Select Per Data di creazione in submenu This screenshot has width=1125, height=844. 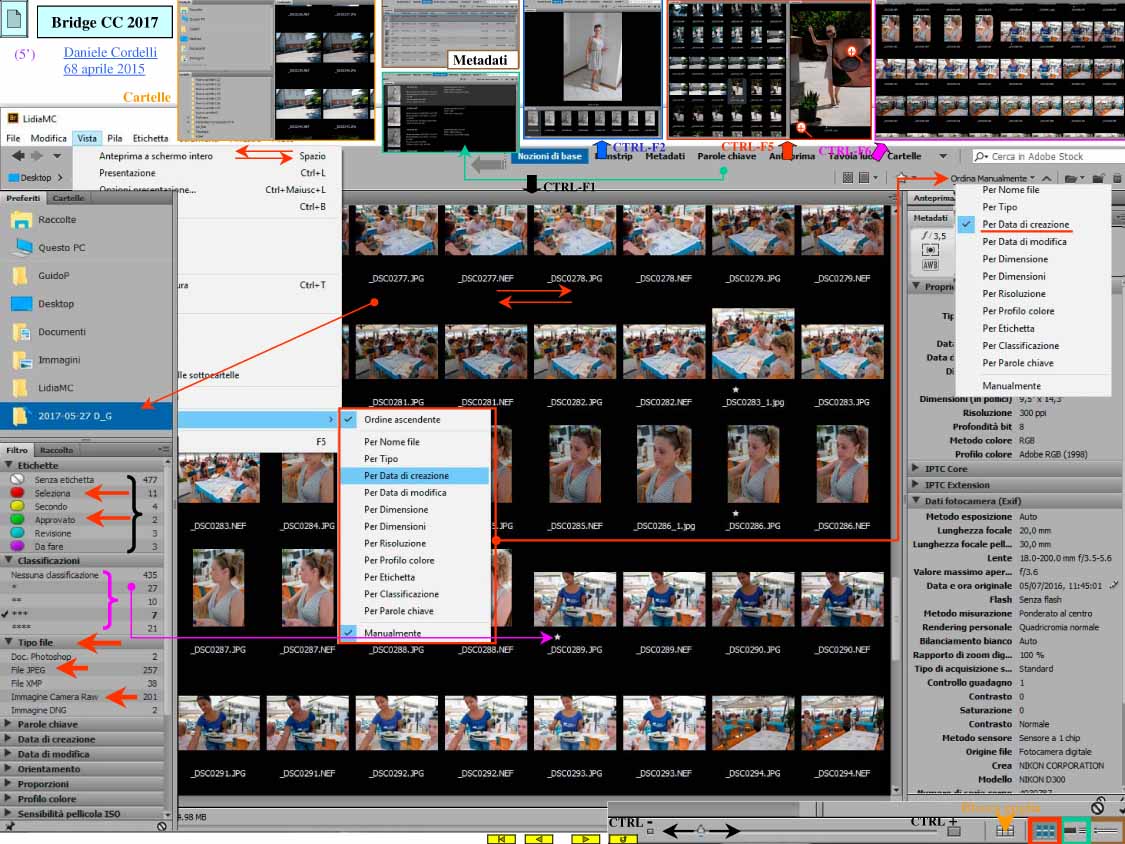tap(406, 476)
